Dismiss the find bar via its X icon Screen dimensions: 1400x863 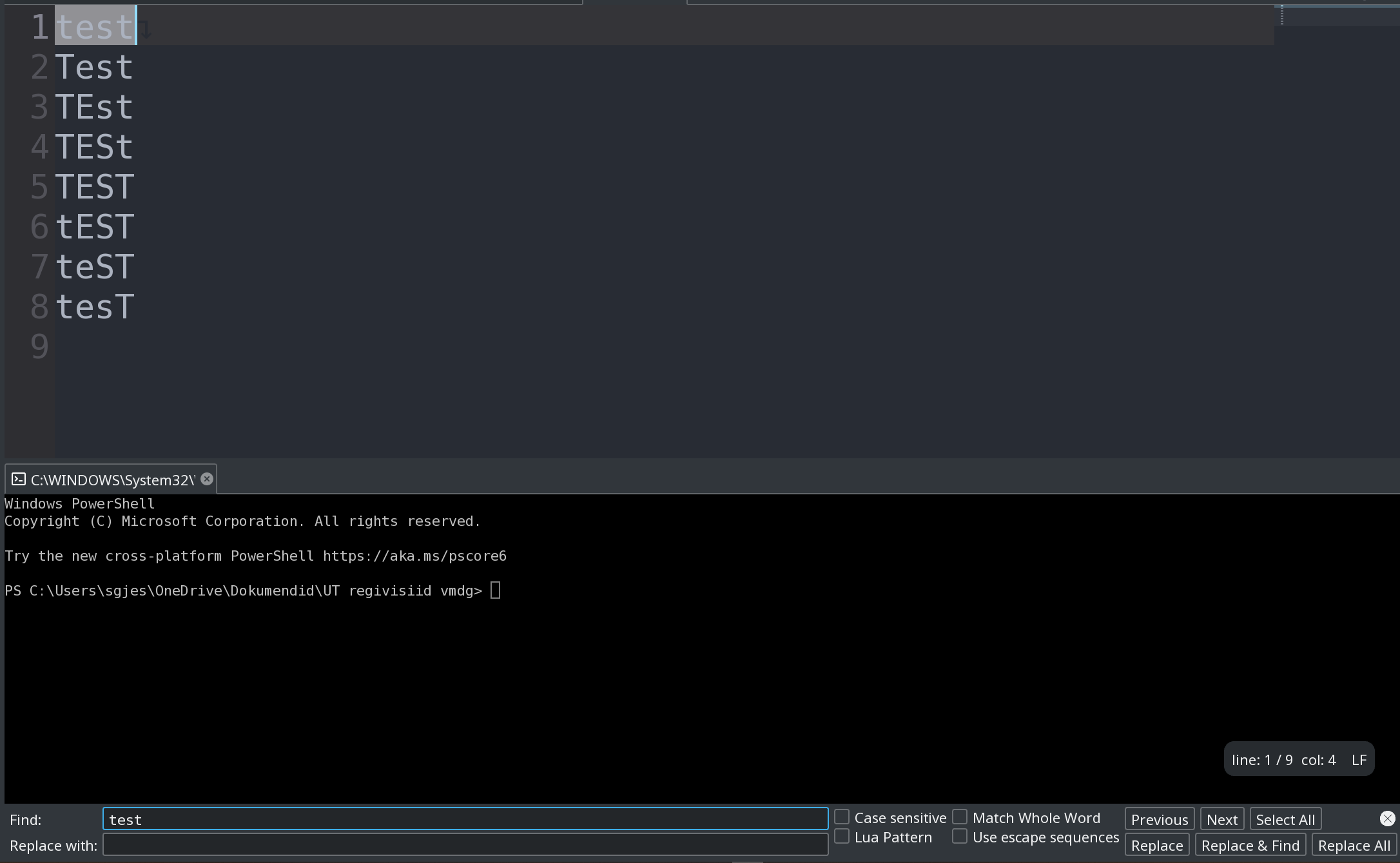pyautogui.click(x=1387, y=819)
